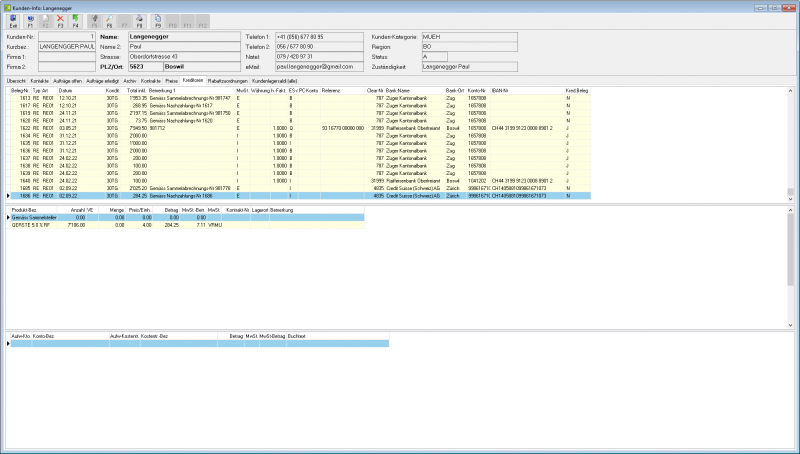Click the Natel phone field
Image resolution: width=800 pixels, height=454 pixels.
(319, 57)
